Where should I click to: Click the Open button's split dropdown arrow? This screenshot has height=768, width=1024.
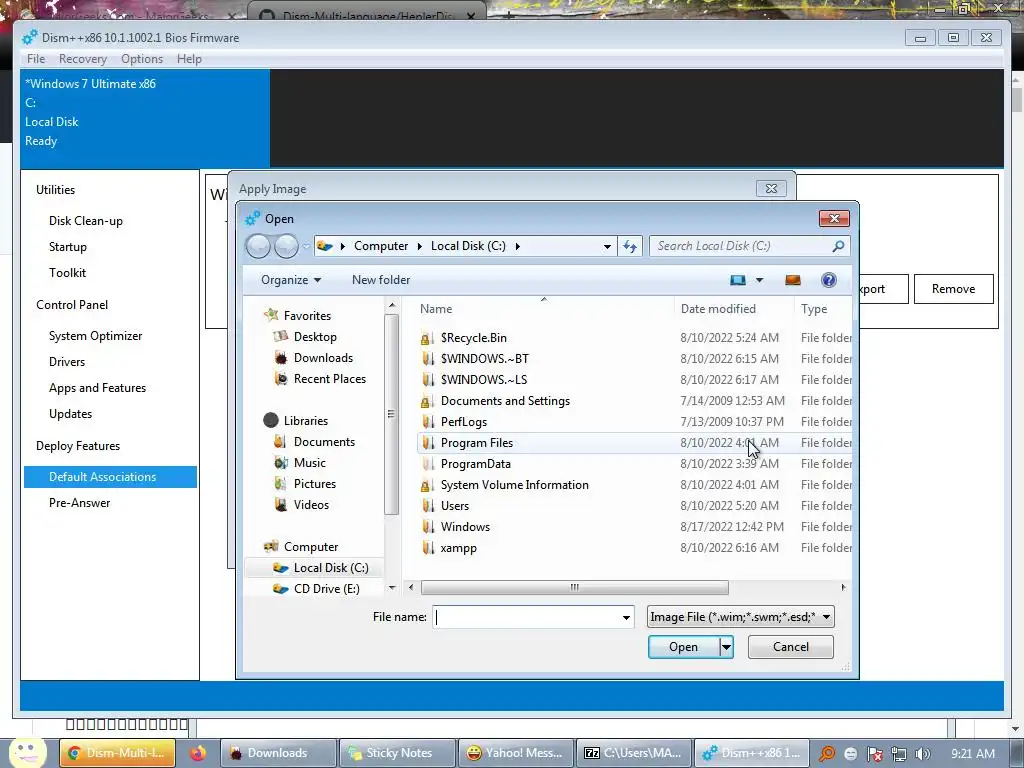(x=726, y=647)
